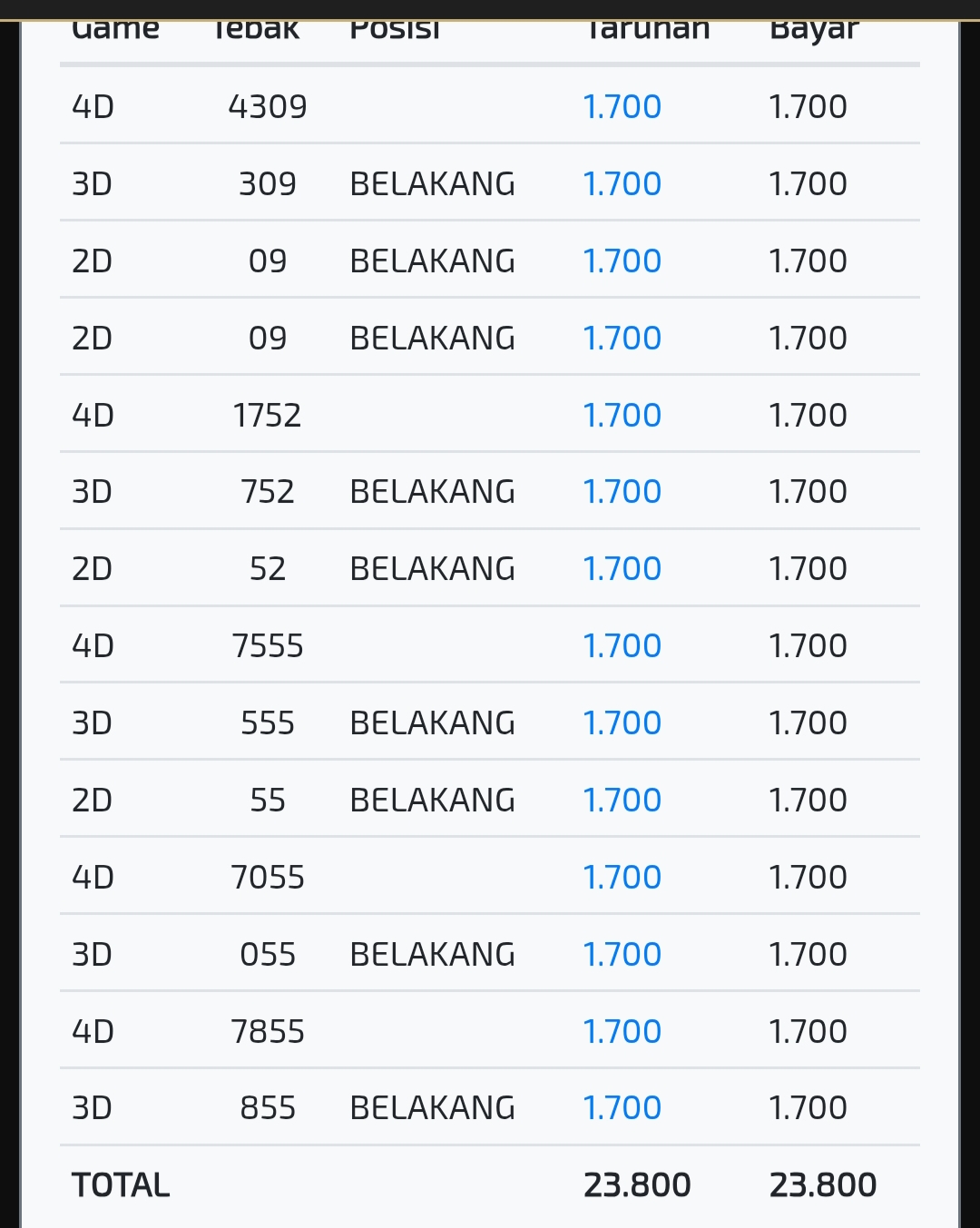This screenshot has height=1228, width=980.
Task: Select the Tebak number 7855
Action: click(268, 1032)
